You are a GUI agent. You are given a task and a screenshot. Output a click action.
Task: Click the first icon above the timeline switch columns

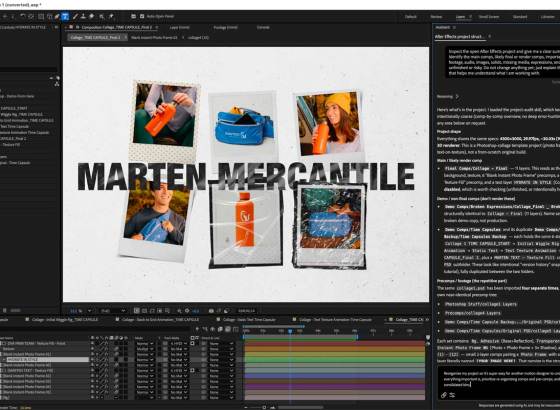pyautogui.click(x=198, y=329)
